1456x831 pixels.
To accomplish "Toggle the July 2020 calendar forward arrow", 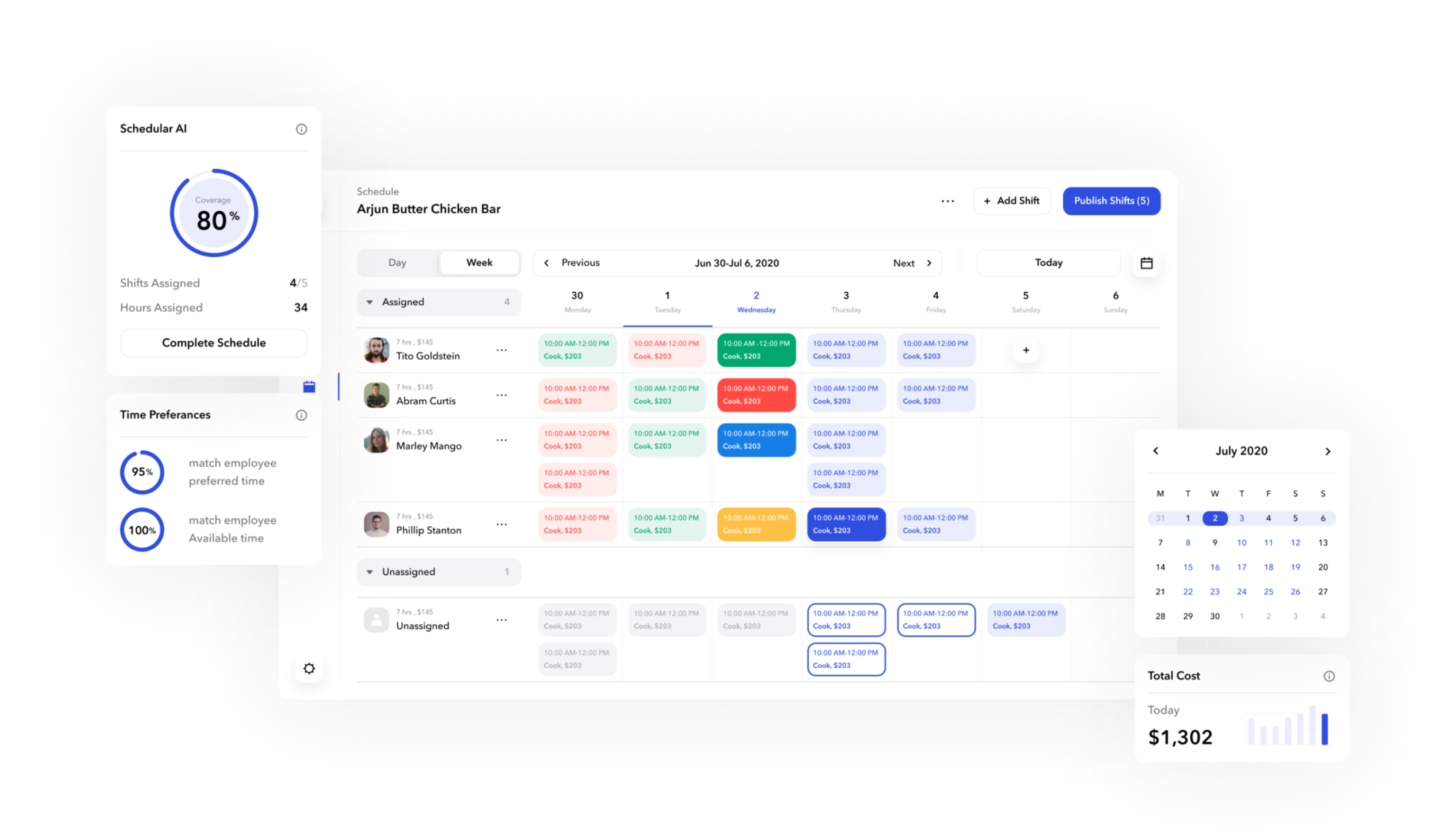I will [x=1328, y=451].
